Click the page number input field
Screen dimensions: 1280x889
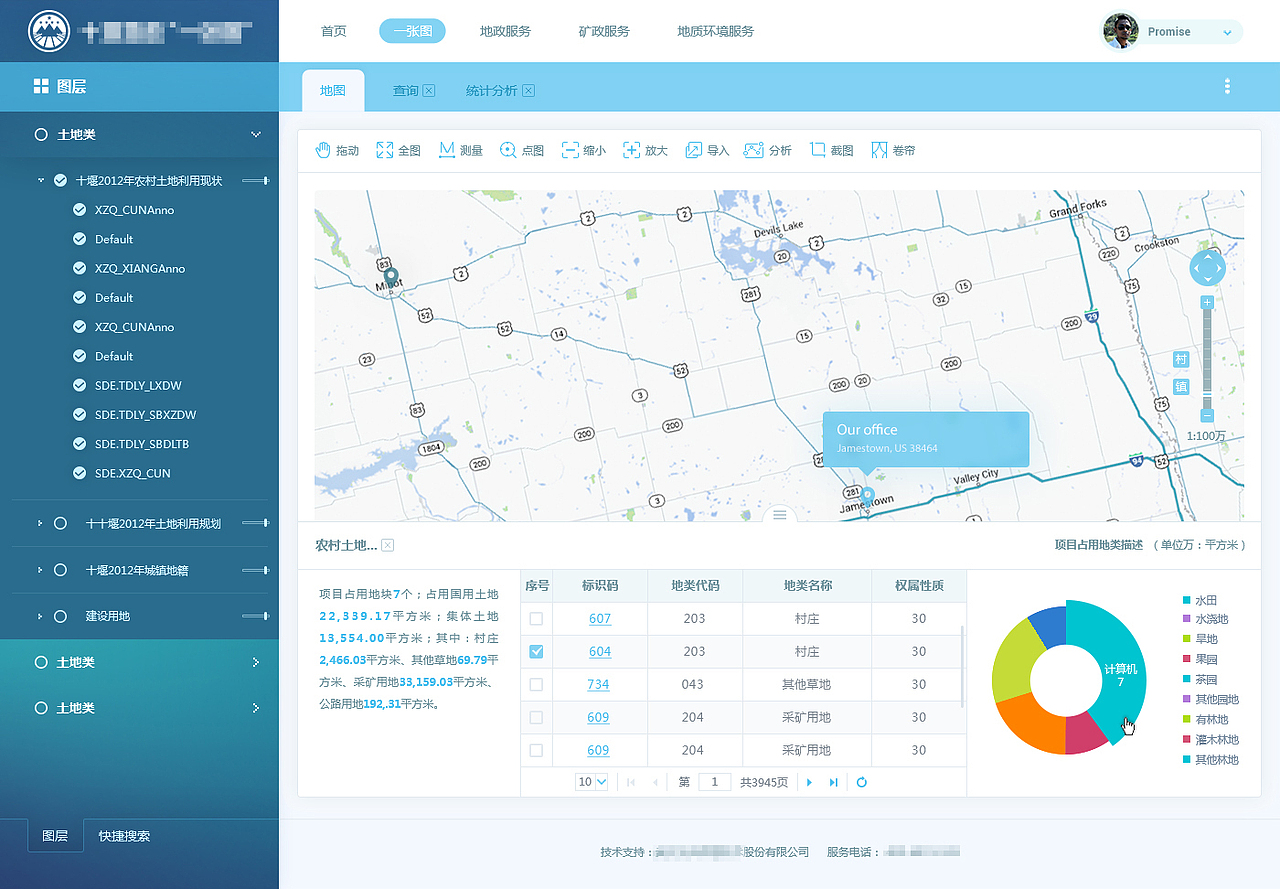714,782
